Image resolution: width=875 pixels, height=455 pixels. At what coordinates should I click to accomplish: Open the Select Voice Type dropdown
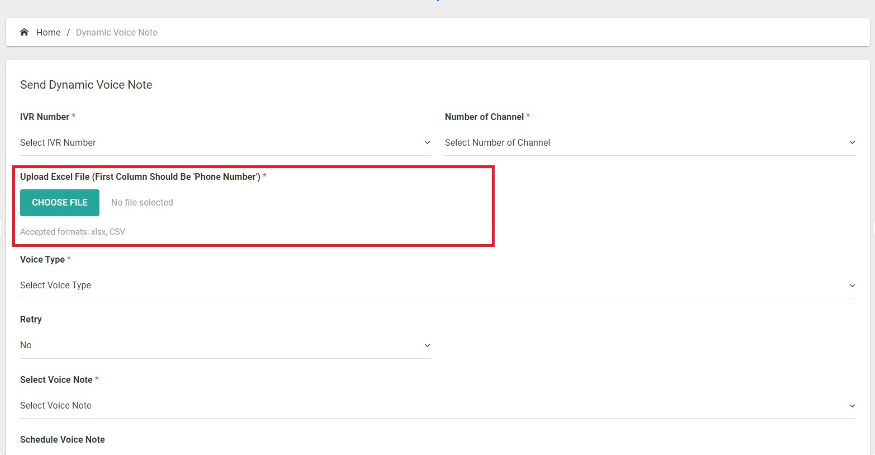click(x=438, y=285)
